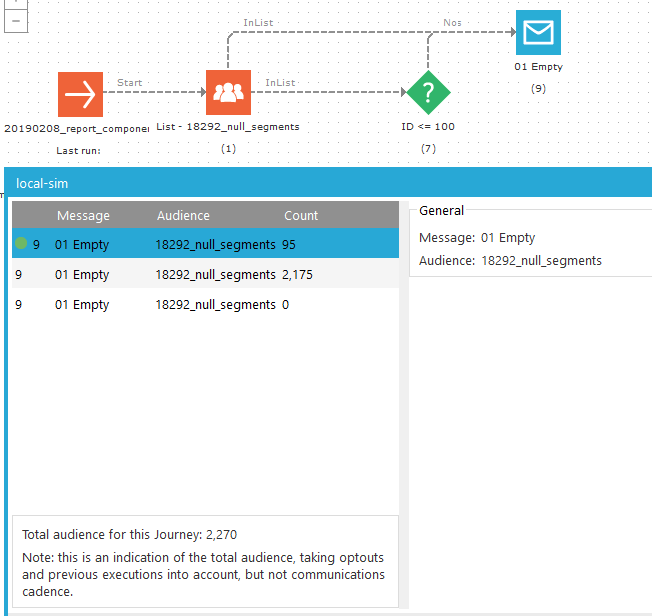Click the Message column header

(x=83, y=215)
